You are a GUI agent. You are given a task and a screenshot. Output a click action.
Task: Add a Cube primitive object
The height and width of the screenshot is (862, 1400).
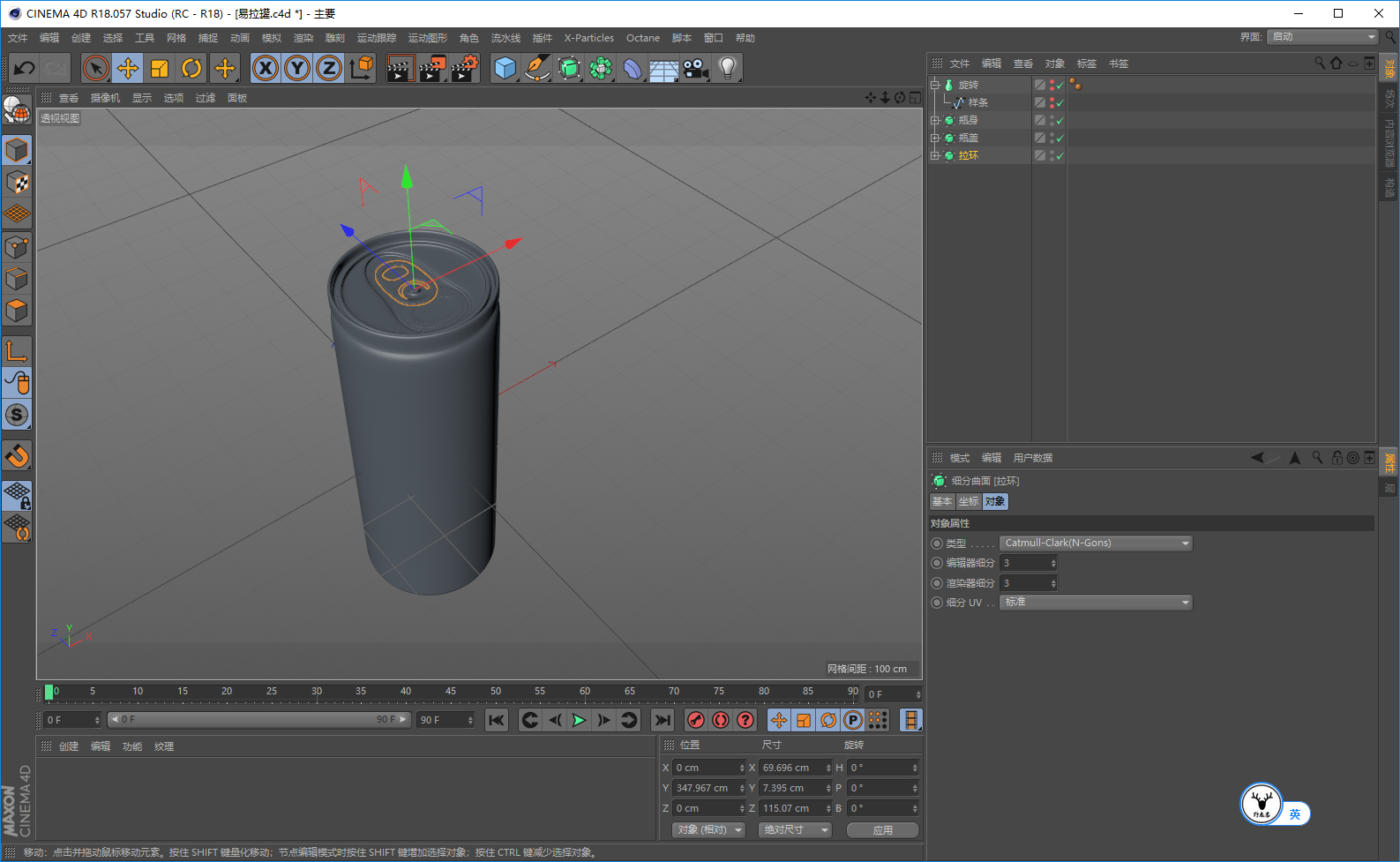[505, 68]
